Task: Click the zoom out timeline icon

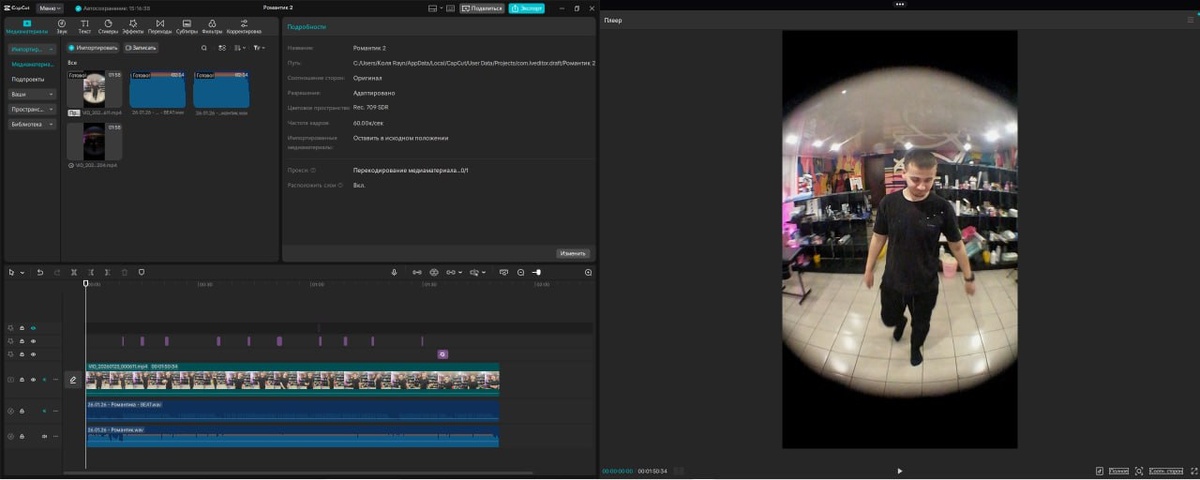Action: 521,272
